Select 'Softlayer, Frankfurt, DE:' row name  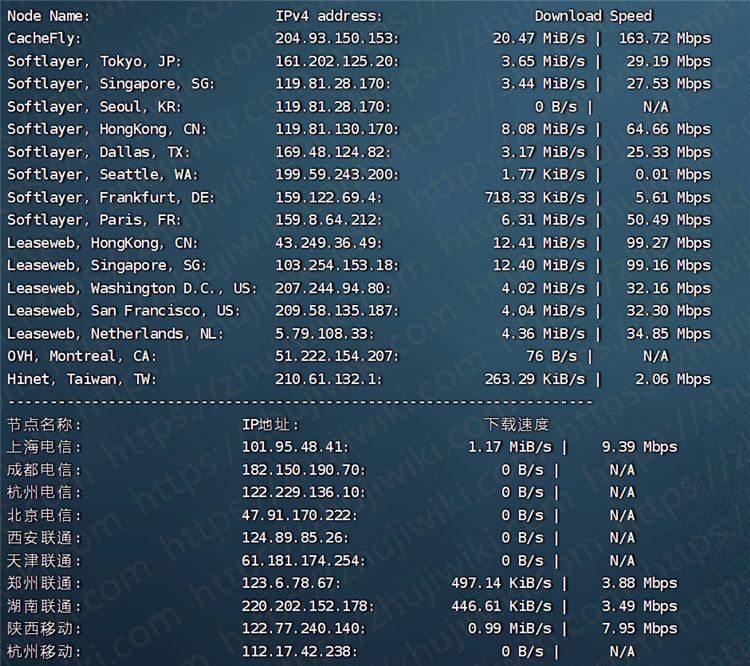(111, 198)
